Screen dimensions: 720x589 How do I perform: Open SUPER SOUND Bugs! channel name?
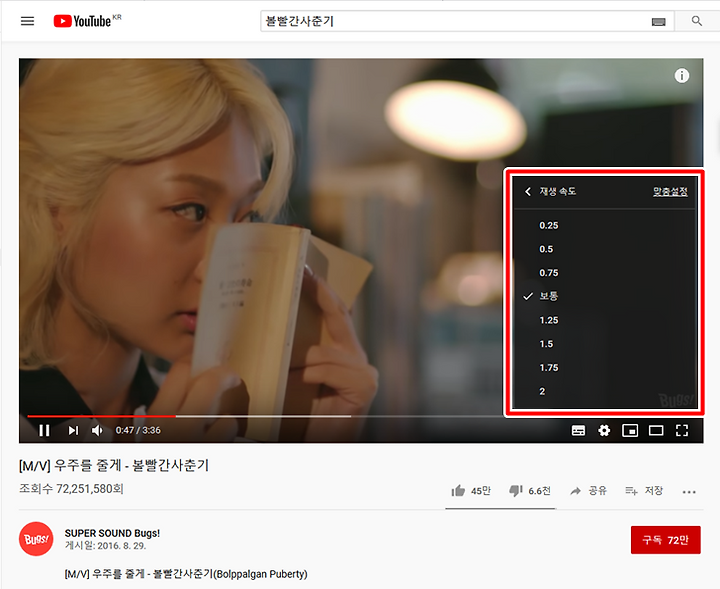[x=112, y=533]
